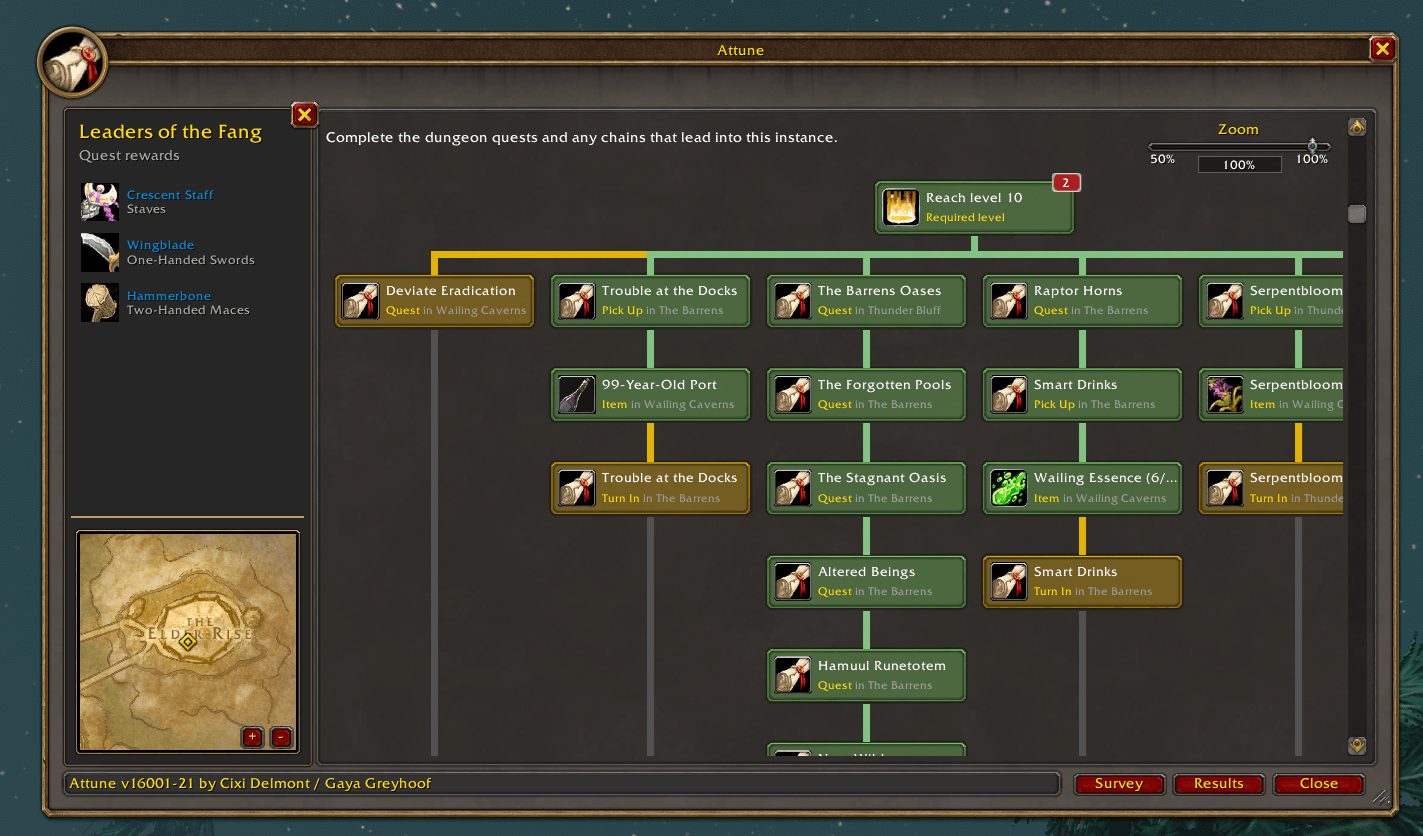1423x836 pixels.
Task: Click the Serpentbloom Turn In scroll icon
Action: [x=1225, y=488]
